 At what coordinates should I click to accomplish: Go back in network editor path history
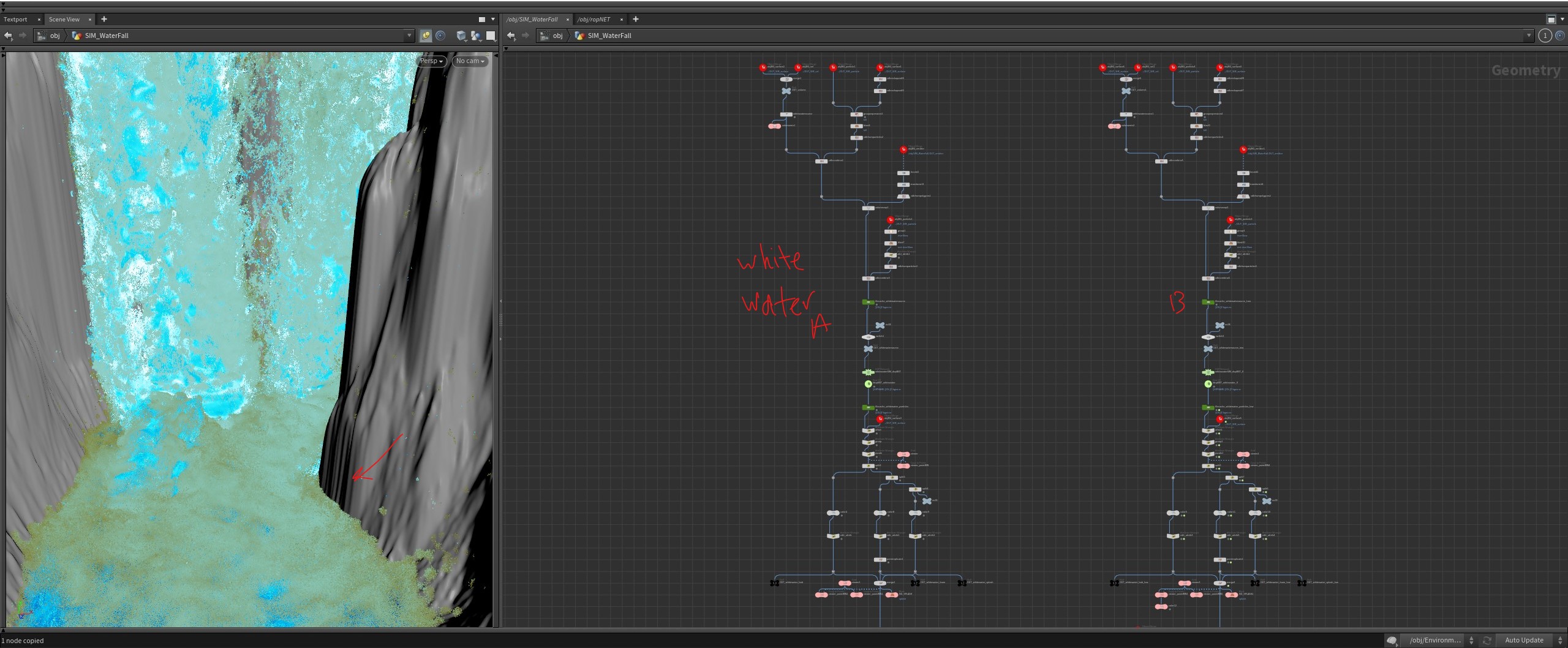pyautogui.click(x=511, y=36)
